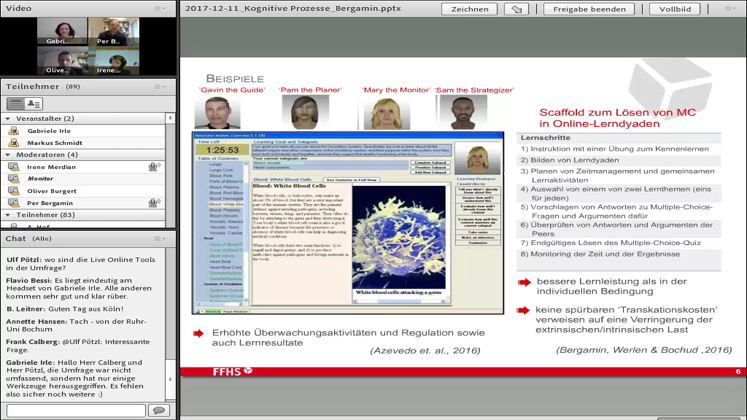Click into the chat message input field
Viewport: 747px width, 420px height.
click(74, 410)
